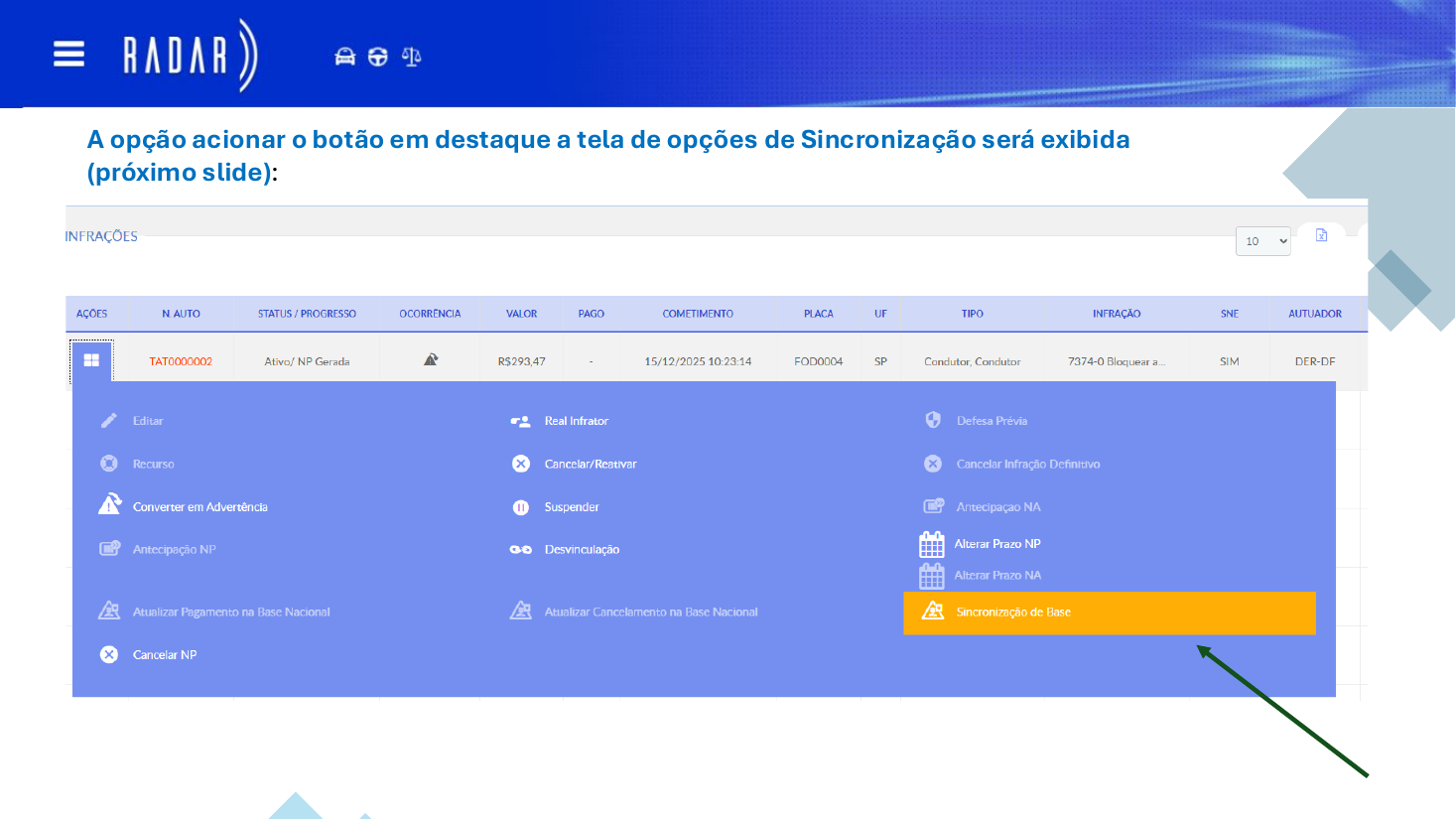Image resolution: width=1456 pixels, height=819 pixels.
Task: Select Defesa Prévia option
Action: tap(992, 421)
